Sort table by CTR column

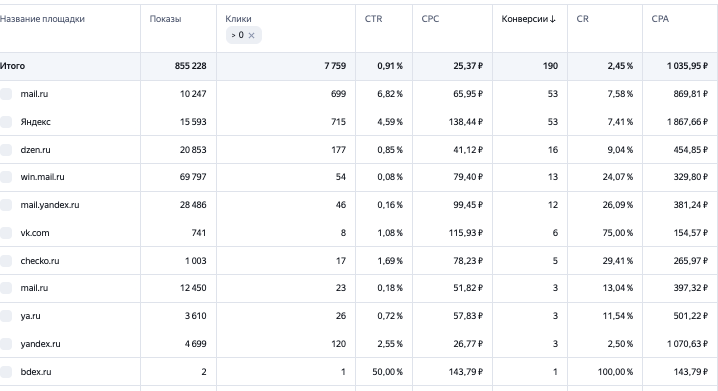(373, 19)
